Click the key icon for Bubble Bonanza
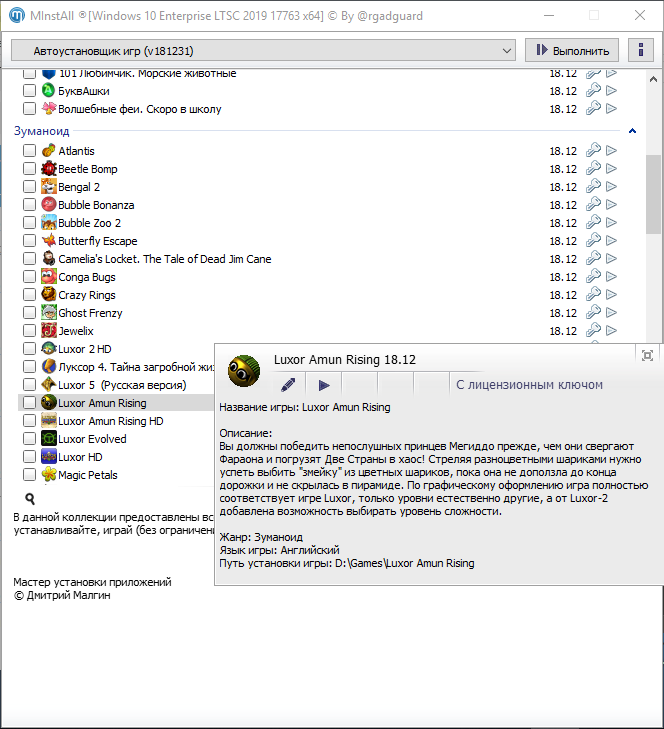Screen dimensions: 664x729 593,205
